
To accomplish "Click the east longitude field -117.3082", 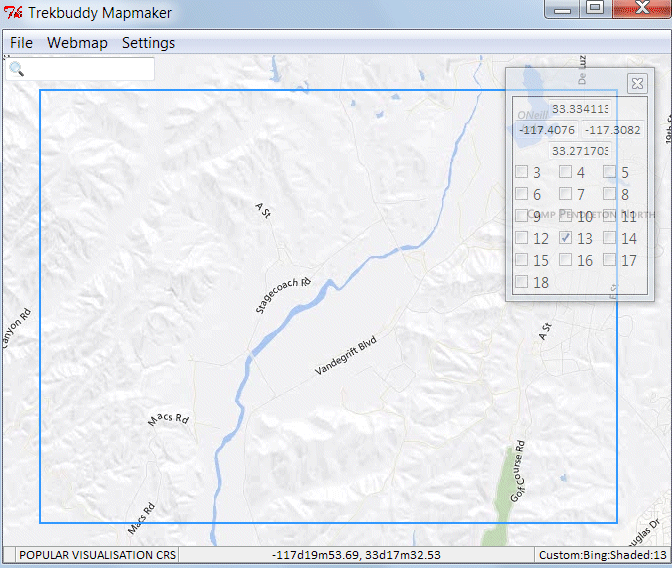I will coord(613,130).
